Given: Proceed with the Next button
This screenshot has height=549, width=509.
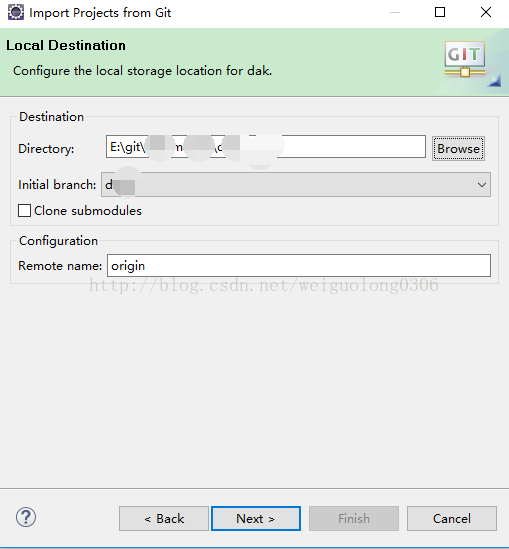Looking at the screenshot, I should point(256,519).
